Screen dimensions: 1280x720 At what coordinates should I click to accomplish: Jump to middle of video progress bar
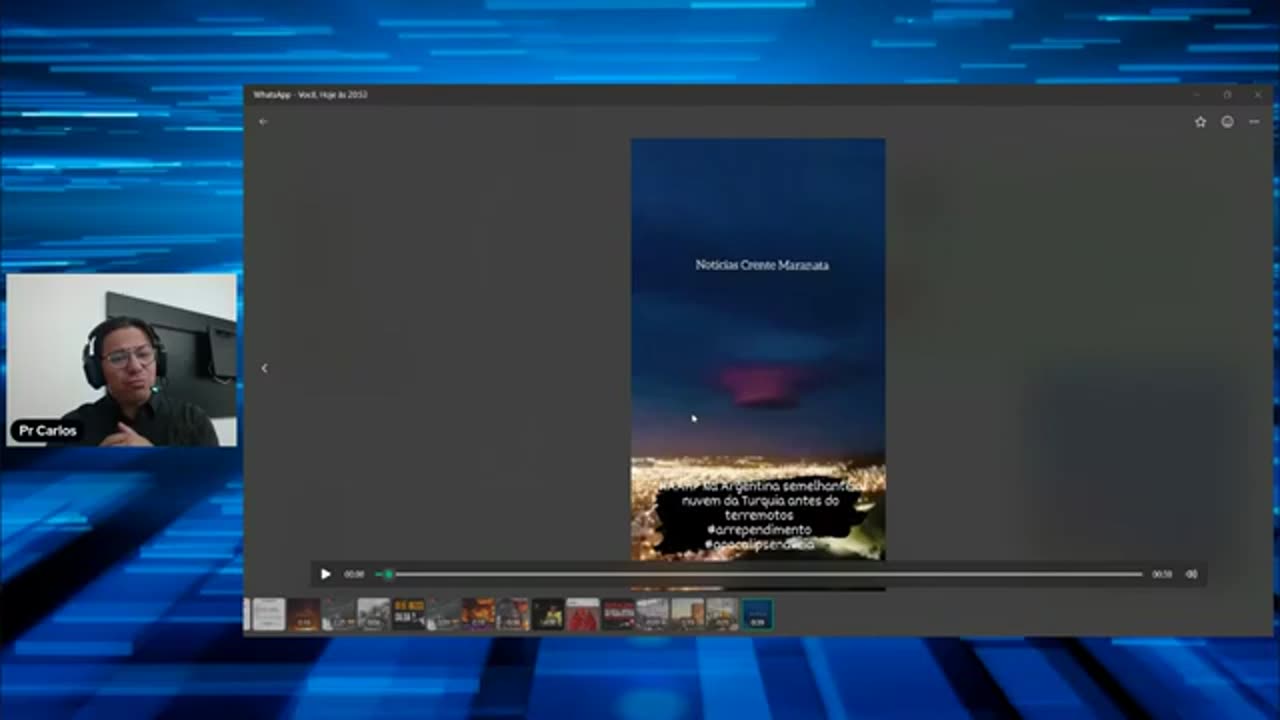tap(760, 574)
